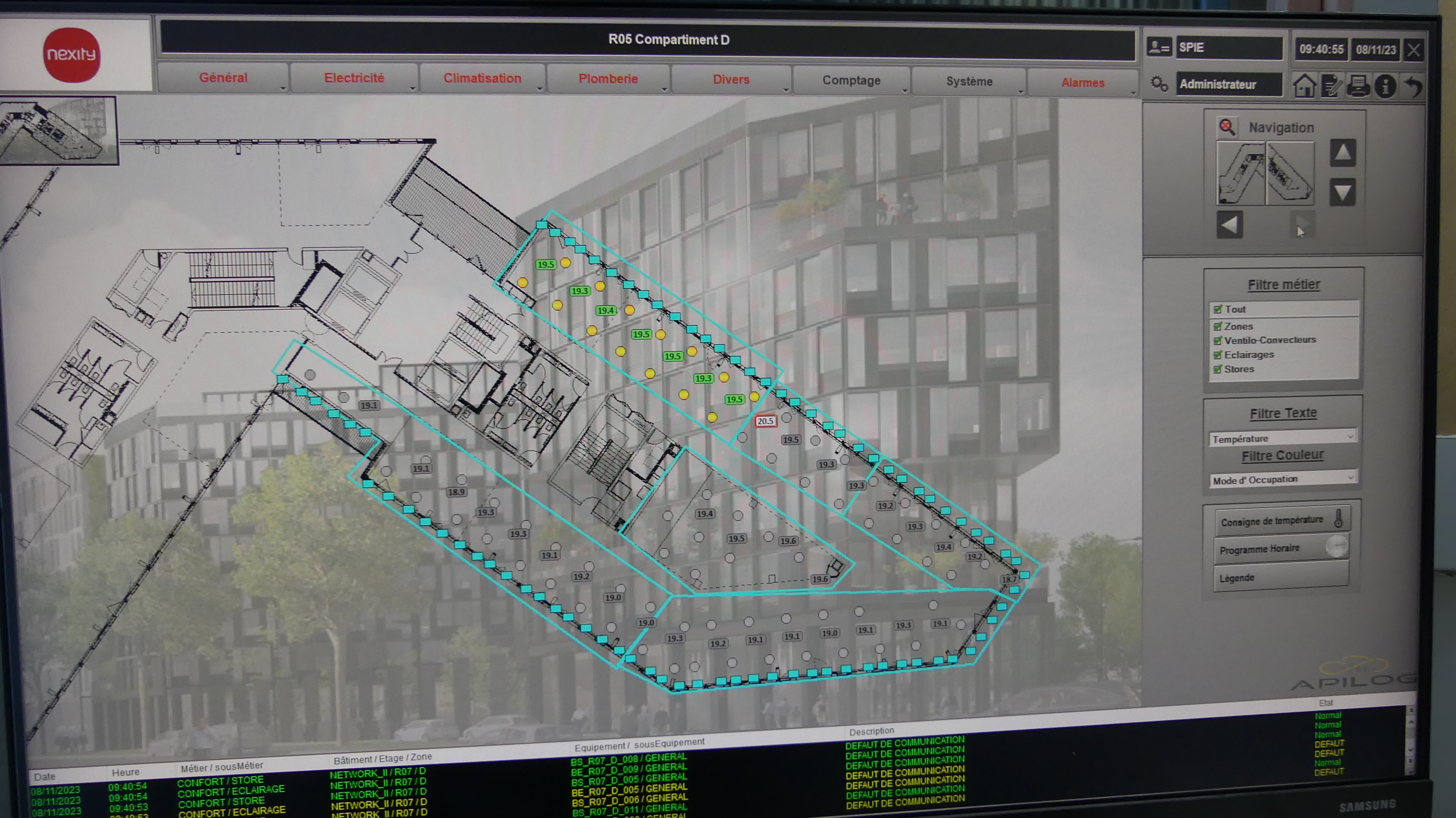Viewport: 1456px width, 818px height.
Task: Expand the Climatisation menu arrow
Action: click(x=540, y=89)
